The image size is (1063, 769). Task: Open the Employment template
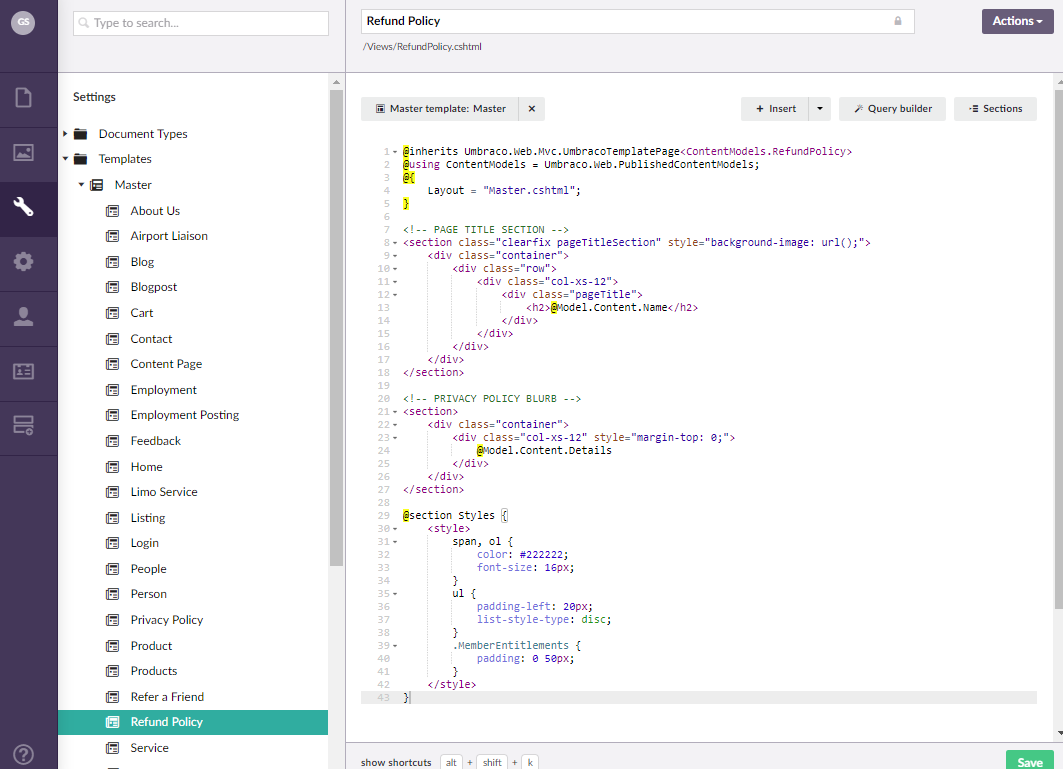pyautogui.click(x=163, y=390)
